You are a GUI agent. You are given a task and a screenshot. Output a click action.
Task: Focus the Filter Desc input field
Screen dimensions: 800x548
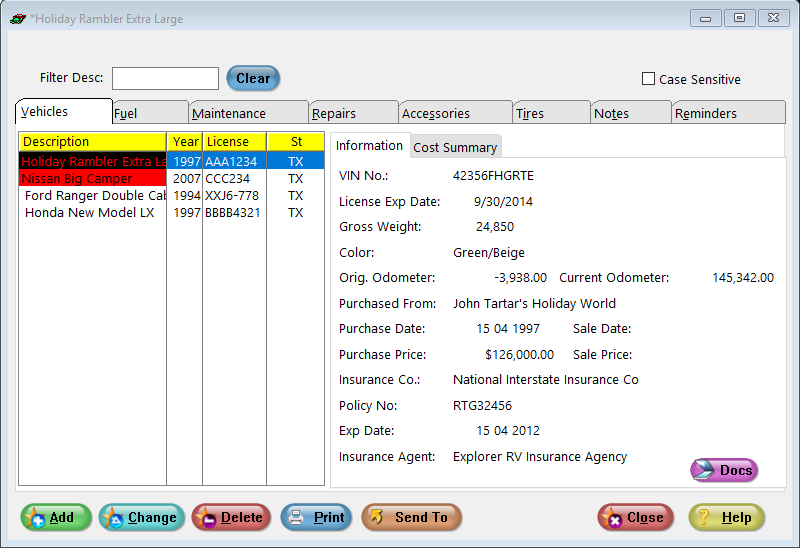click(165, 79)
